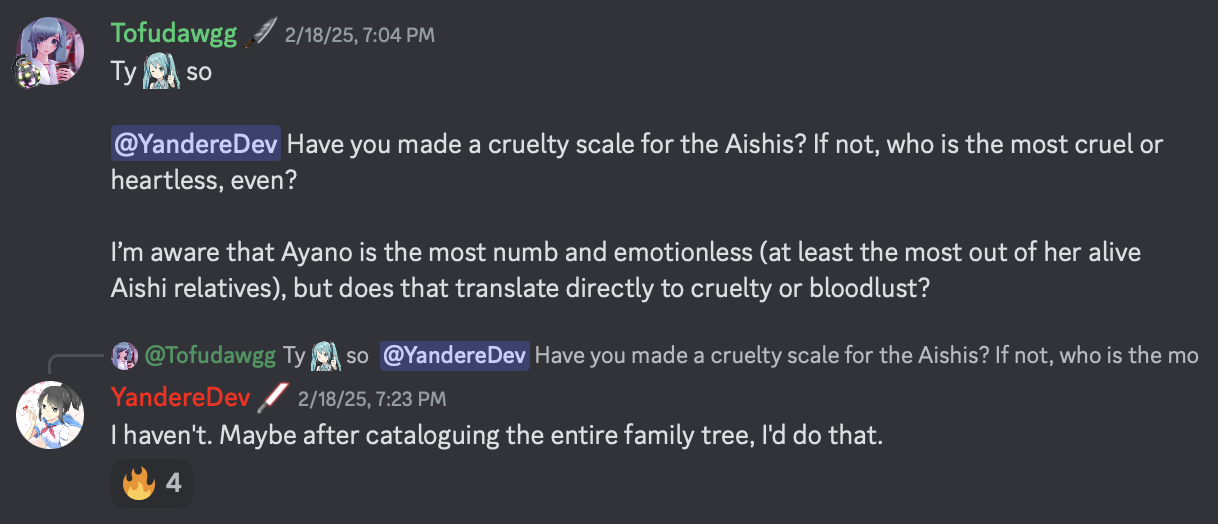Click the role icon beside Tofudawgg's name
The image size is (1218, 524).
coord(261,35)
